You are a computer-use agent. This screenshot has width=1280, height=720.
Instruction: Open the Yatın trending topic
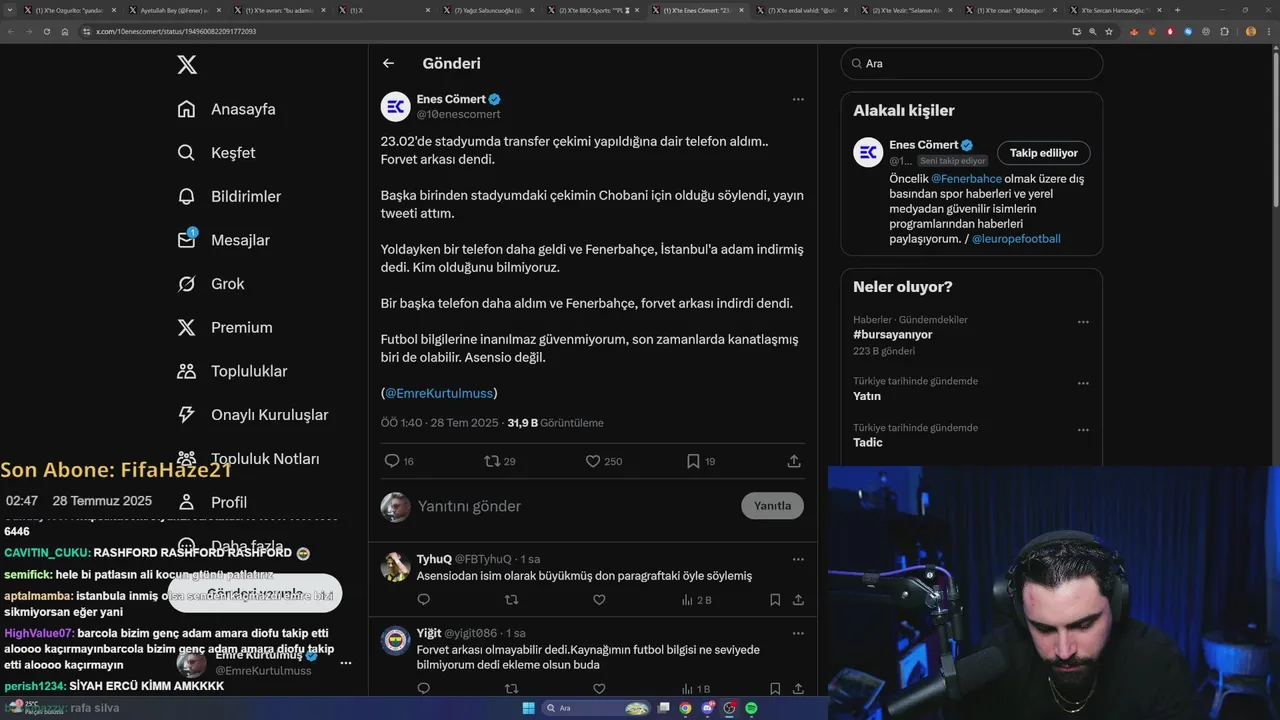click(867, 396)
